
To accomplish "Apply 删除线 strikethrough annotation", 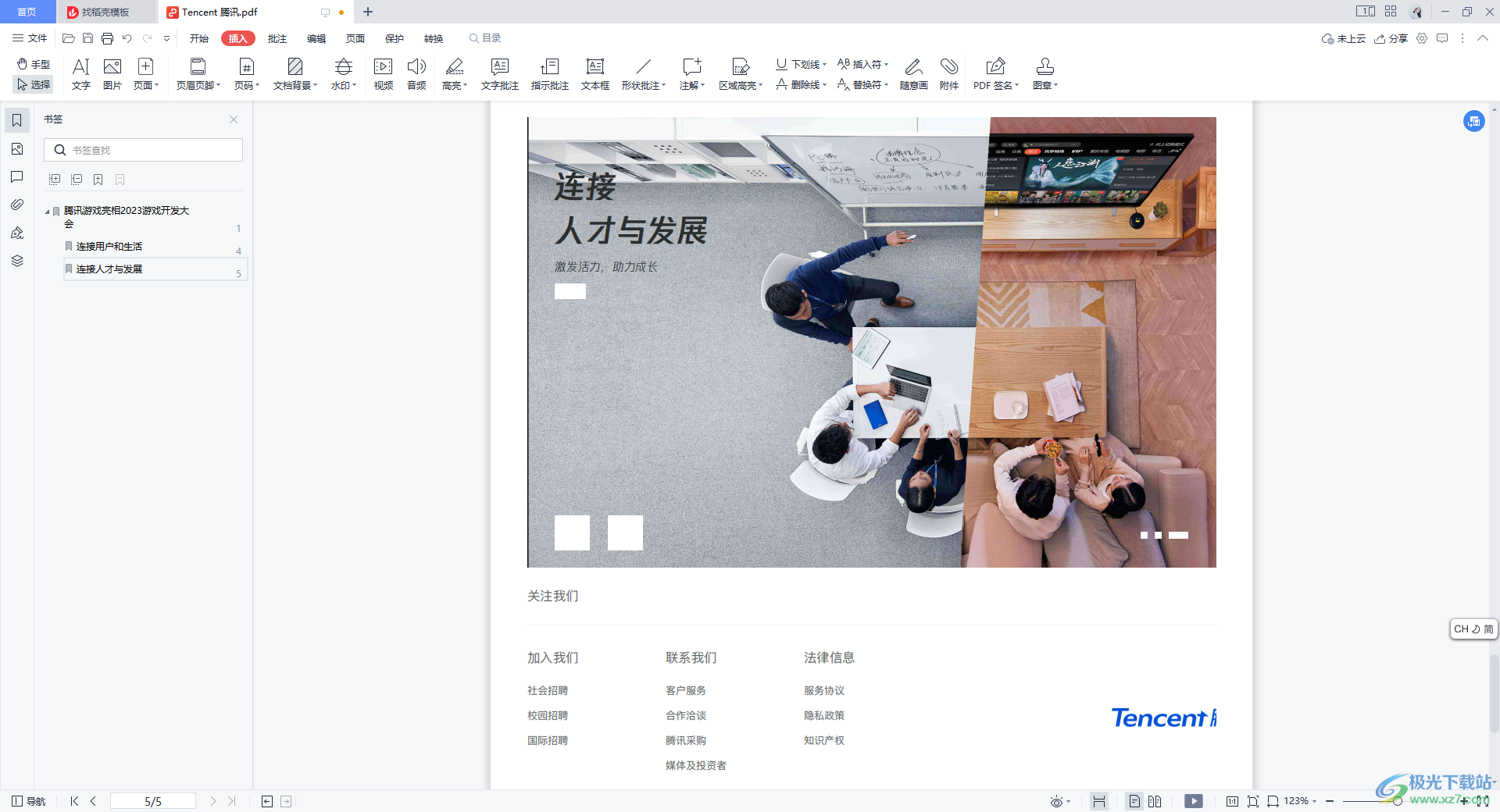I will [x=801, y=84].
